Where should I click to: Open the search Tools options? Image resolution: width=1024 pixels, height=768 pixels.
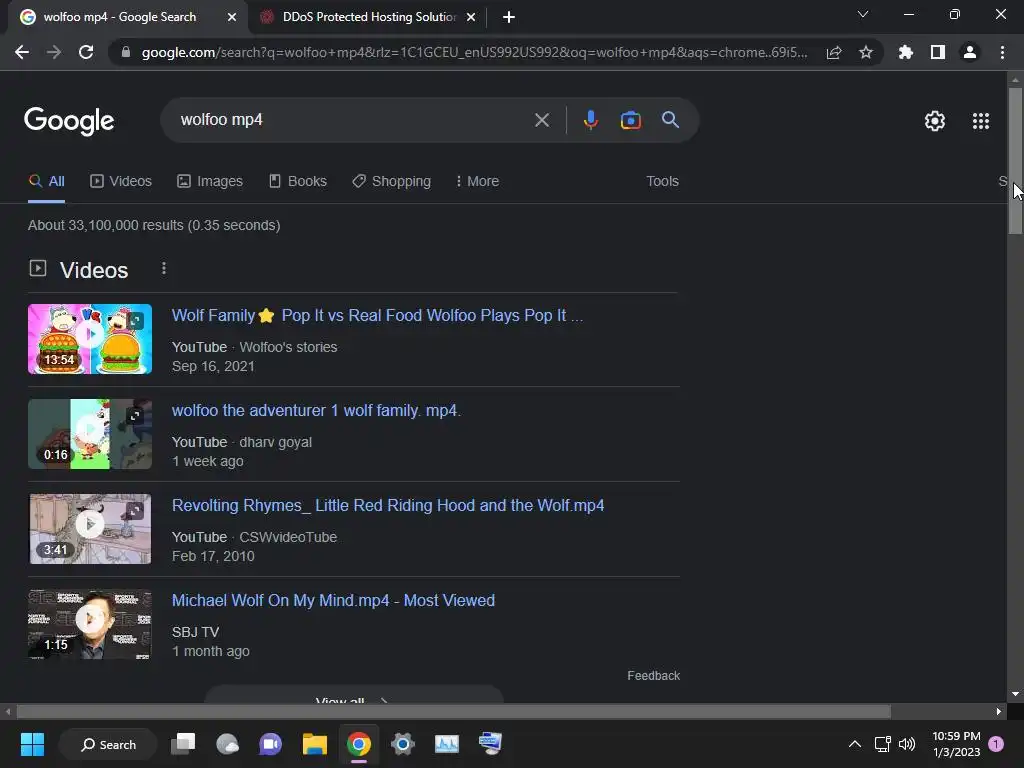coord(662,181)
